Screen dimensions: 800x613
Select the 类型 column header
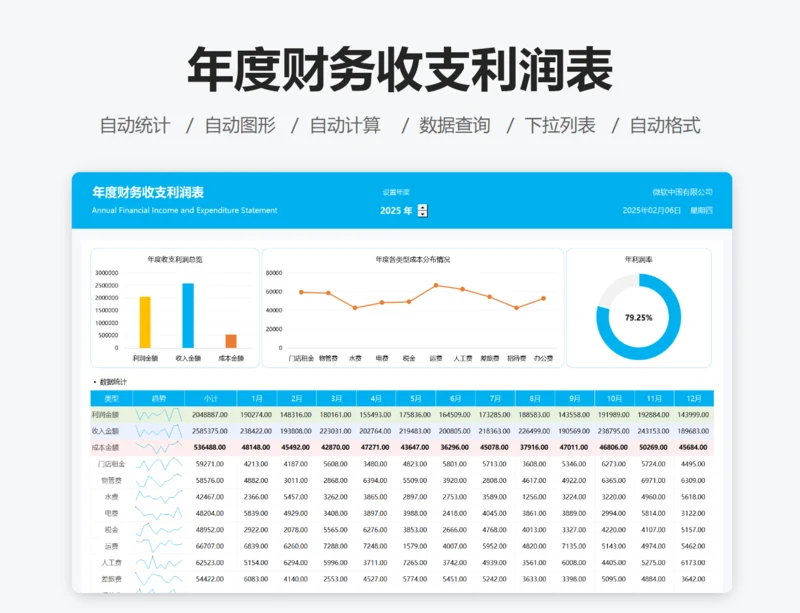111,398
